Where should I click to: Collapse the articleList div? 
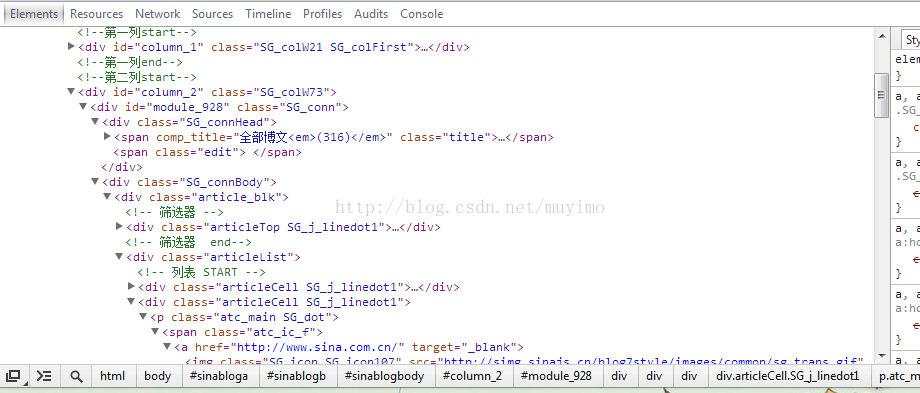click(119, 256)
